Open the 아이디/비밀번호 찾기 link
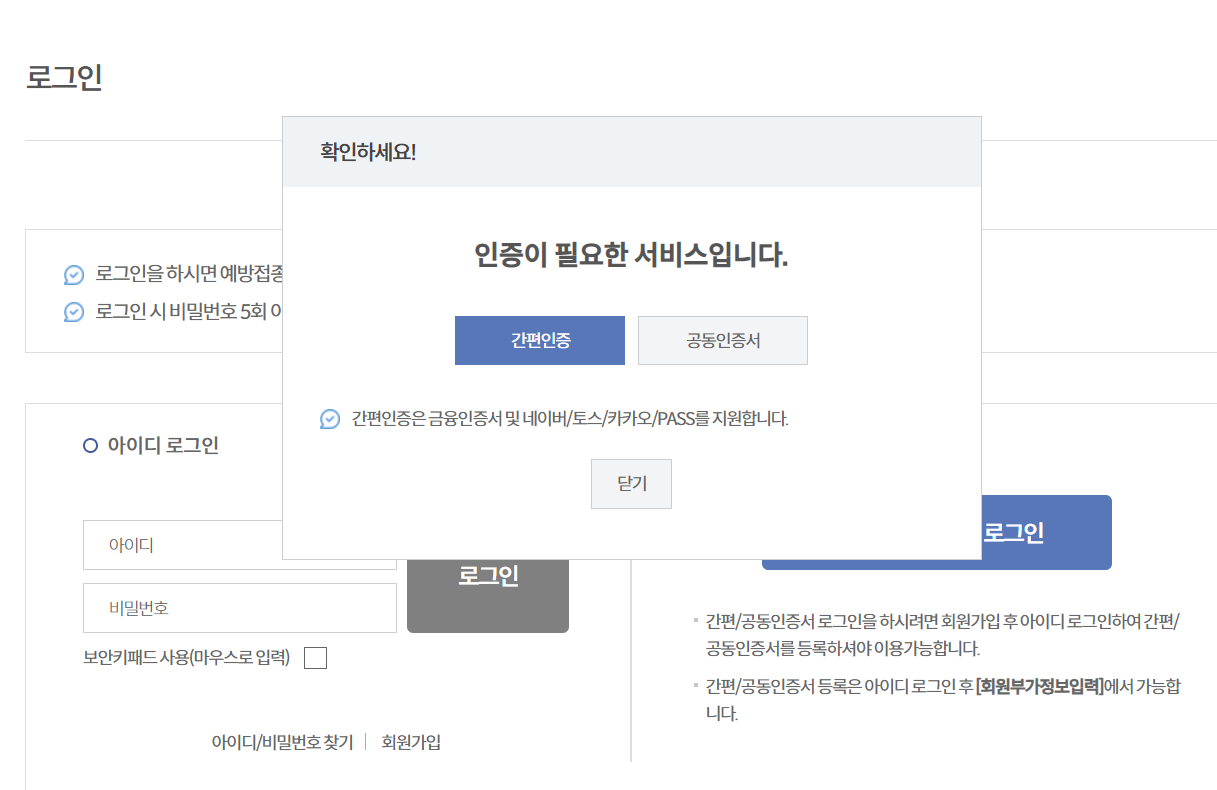 pyautogui.click(x=281, y=741)
